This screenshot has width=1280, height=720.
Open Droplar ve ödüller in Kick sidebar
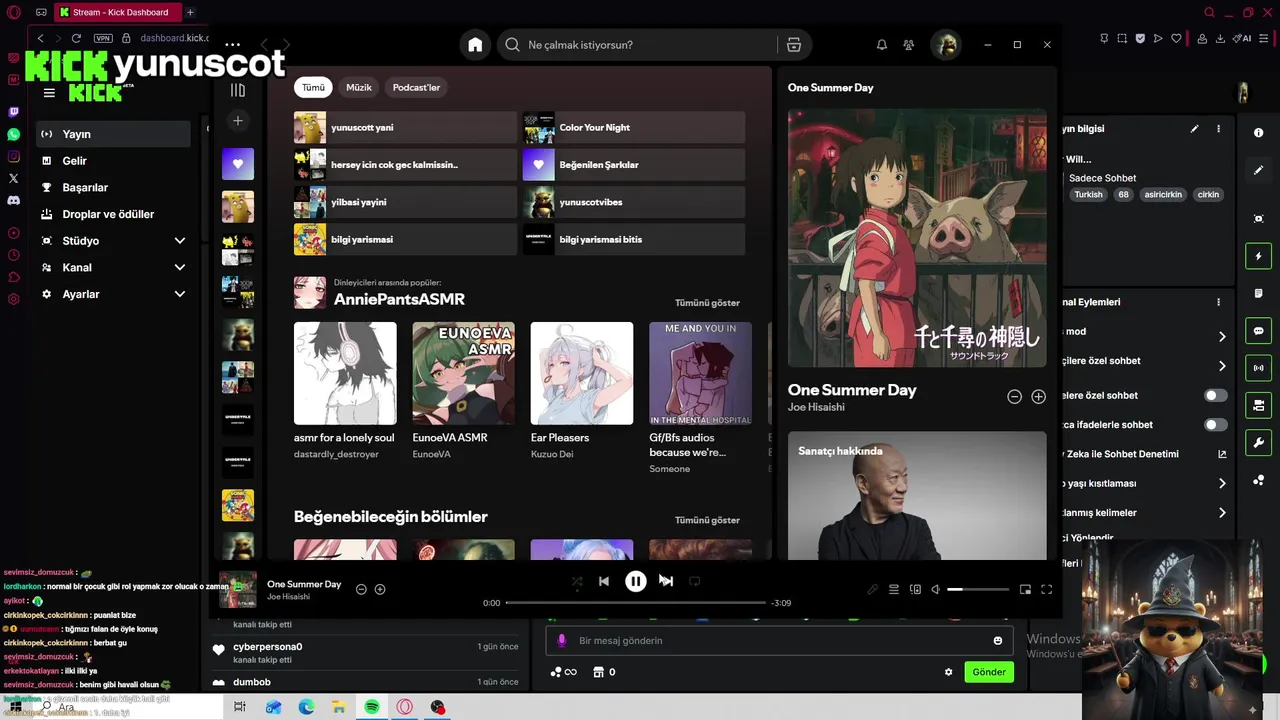click(113, 214)
